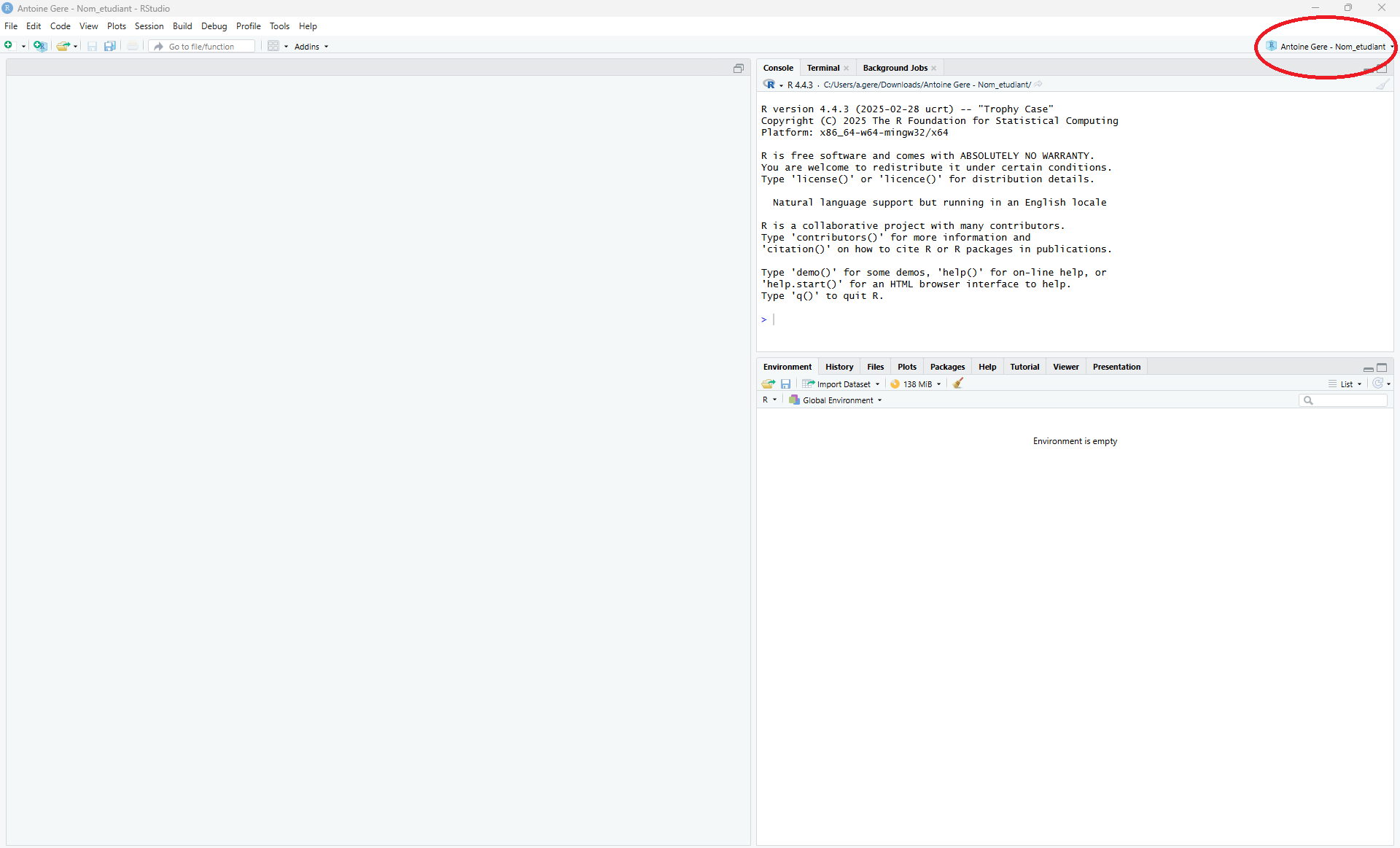This screenshot has height=848, width=1400.
Task: Clear the console with broom icon
Action: [1382, 85]
